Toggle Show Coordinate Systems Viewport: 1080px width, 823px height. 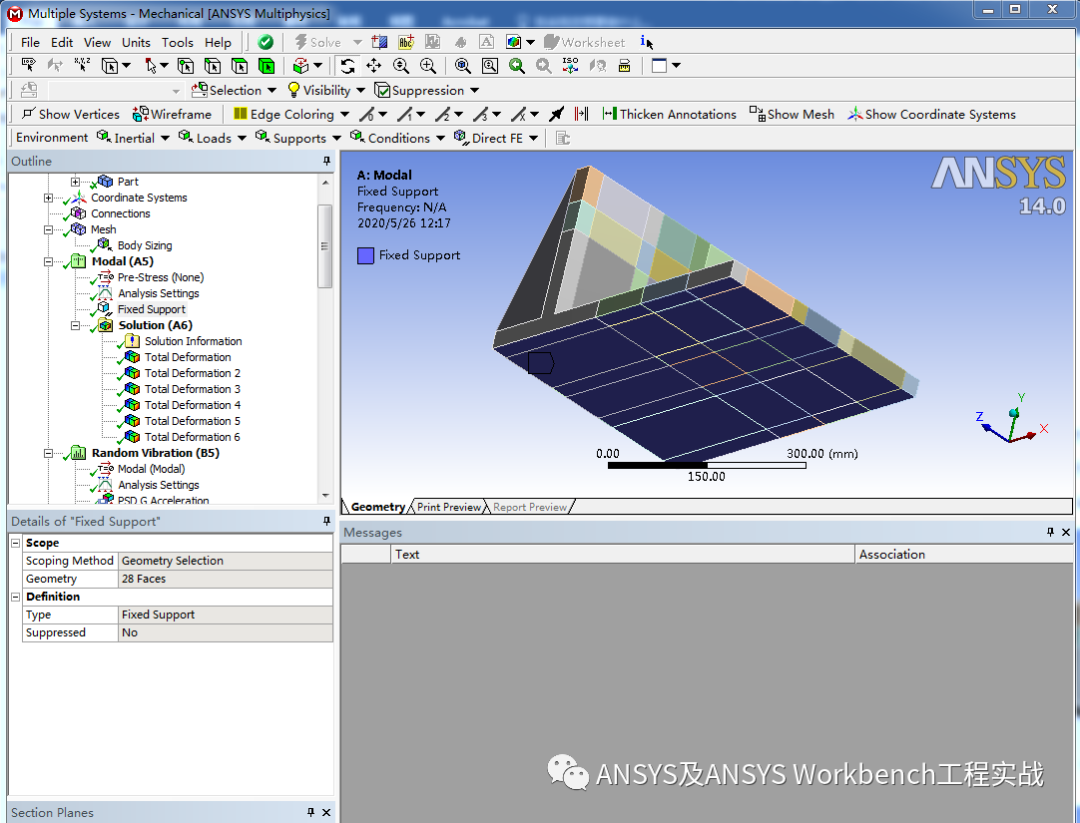pos(932,114)
